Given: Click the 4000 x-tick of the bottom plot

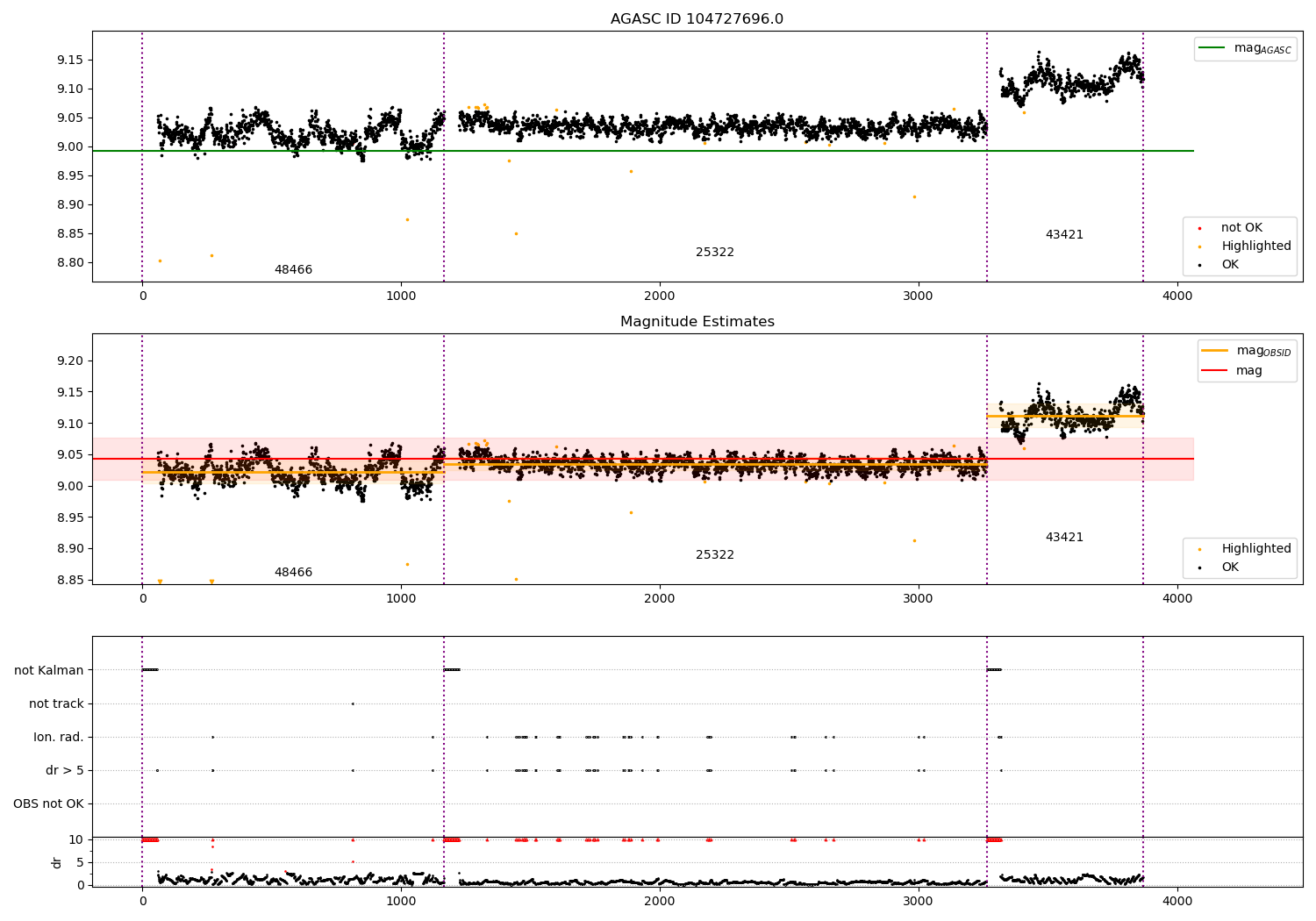Looking at the screenshot, I should point(1177,901).
